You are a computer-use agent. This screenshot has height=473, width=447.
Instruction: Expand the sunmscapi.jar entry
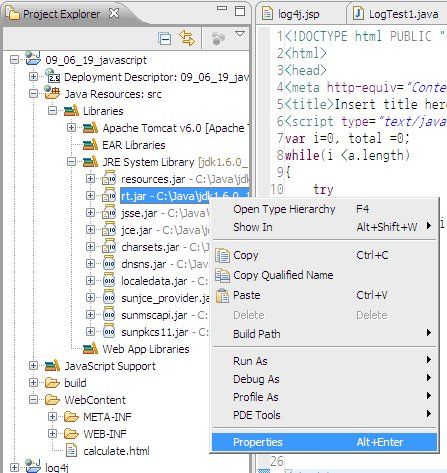coord(90,315)
